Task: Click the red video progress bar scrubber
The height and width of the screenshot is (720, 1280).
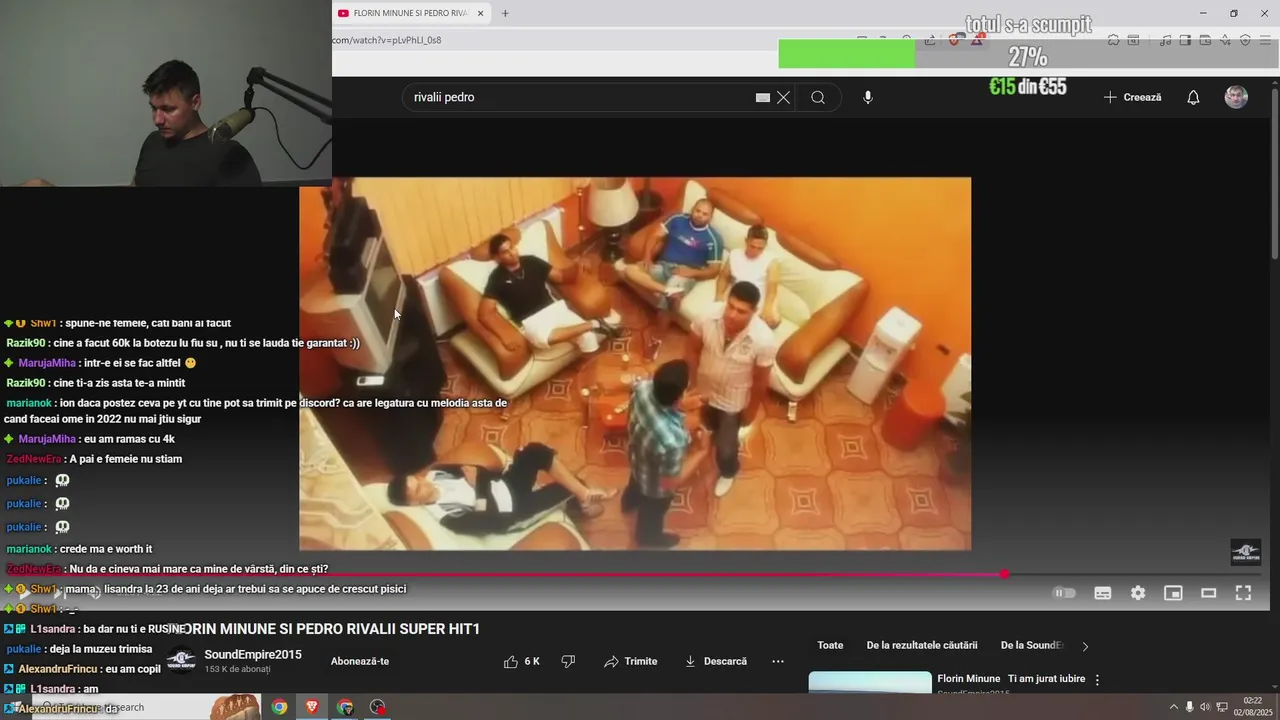Action: pos(1004,574)
